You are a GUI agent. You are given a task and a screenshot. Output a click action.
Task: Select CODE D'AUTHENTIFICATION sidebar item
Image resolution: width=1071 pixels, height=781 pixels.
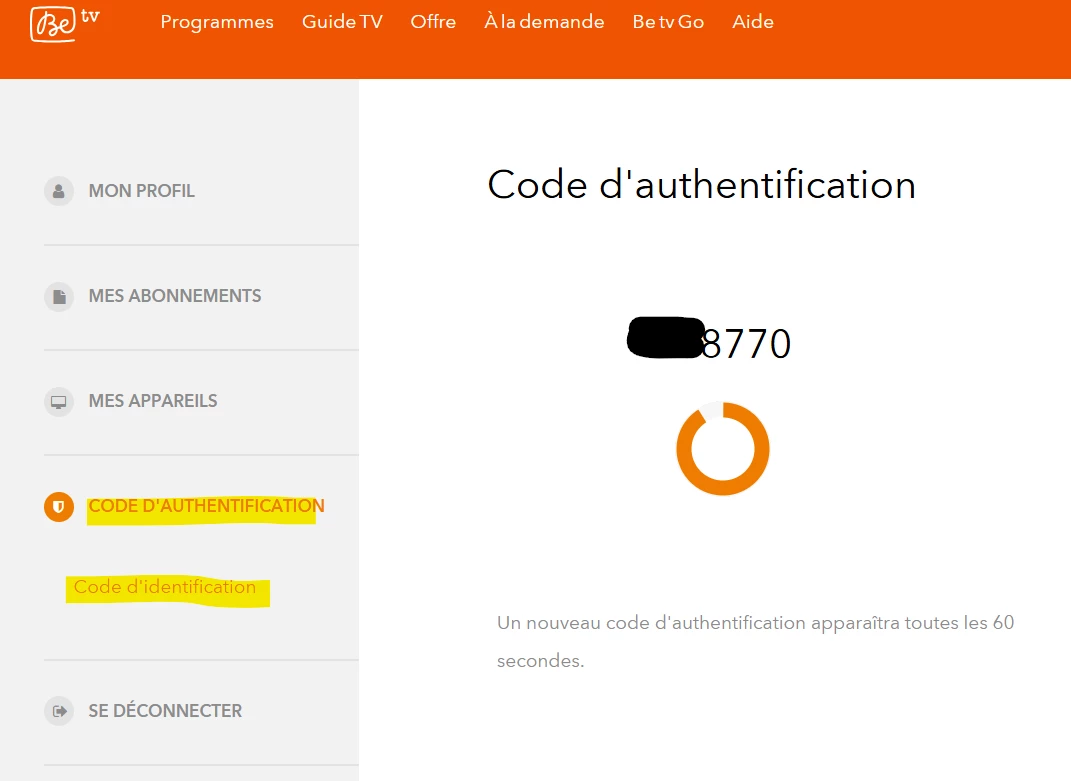206,506
